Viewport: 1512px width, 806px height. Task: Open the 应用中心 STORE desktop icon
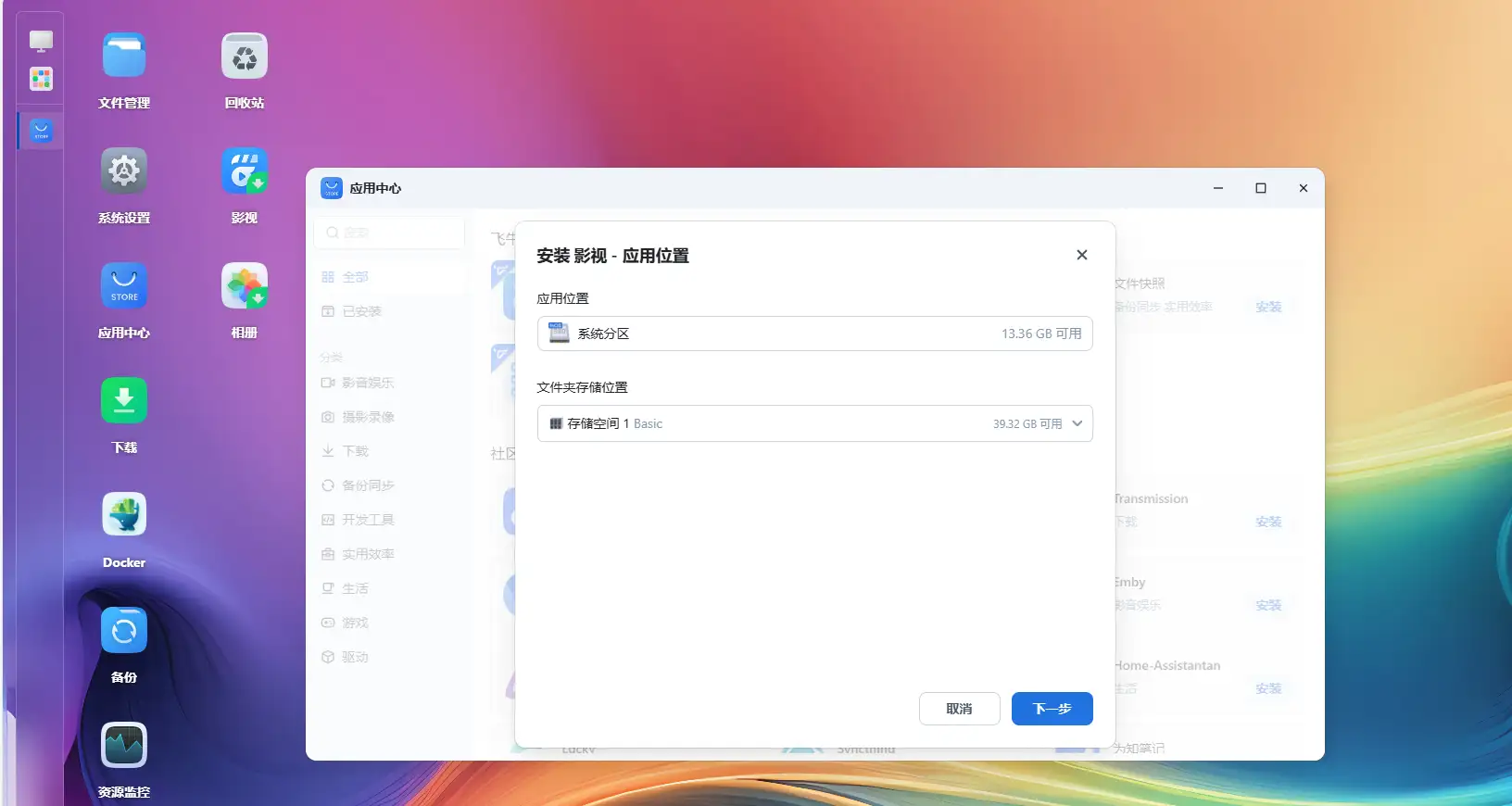coord(124,286)
